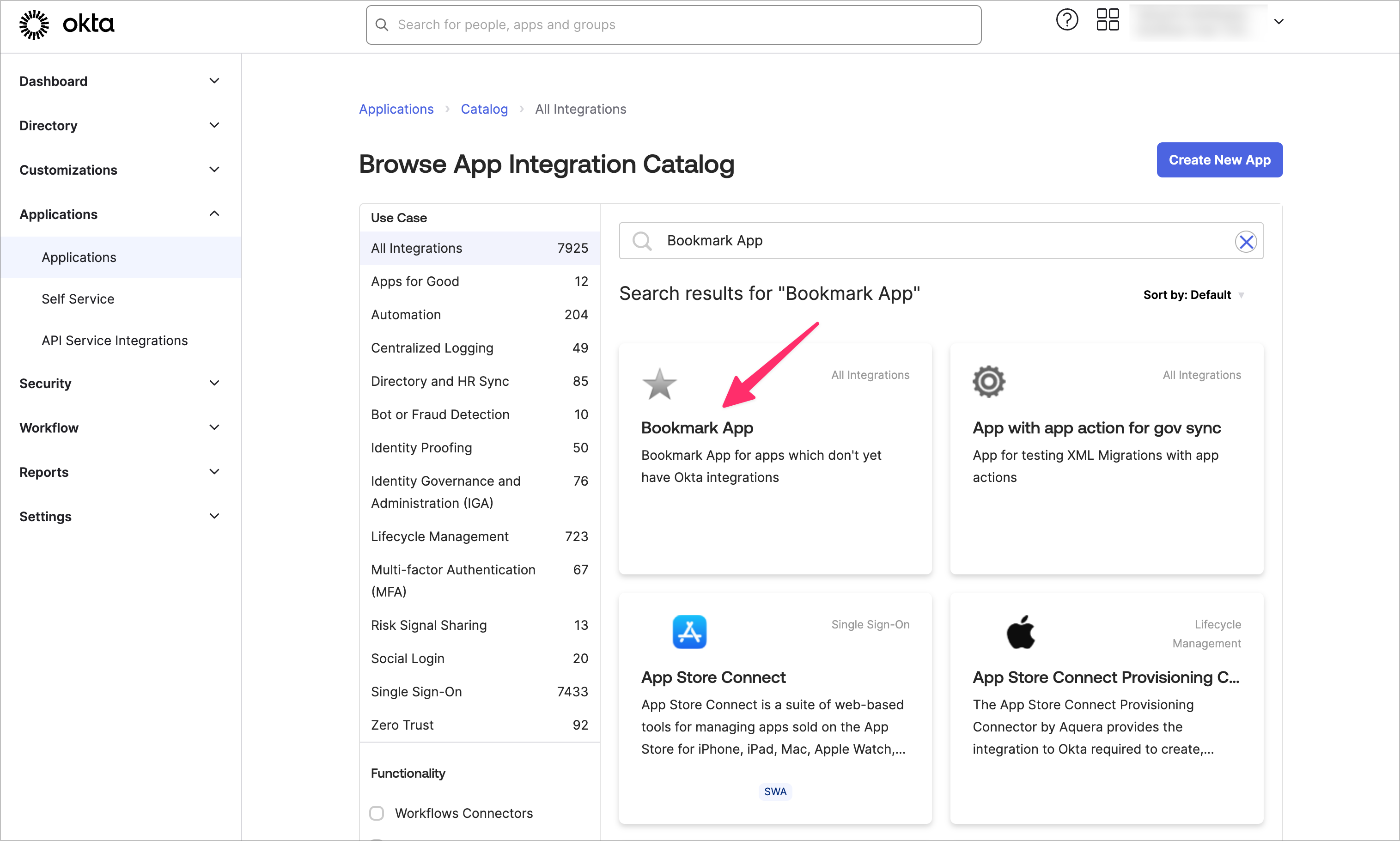Filter by Directory and HR Sync
Screen dimensions: 1400x841
click(x=479, y=381)
